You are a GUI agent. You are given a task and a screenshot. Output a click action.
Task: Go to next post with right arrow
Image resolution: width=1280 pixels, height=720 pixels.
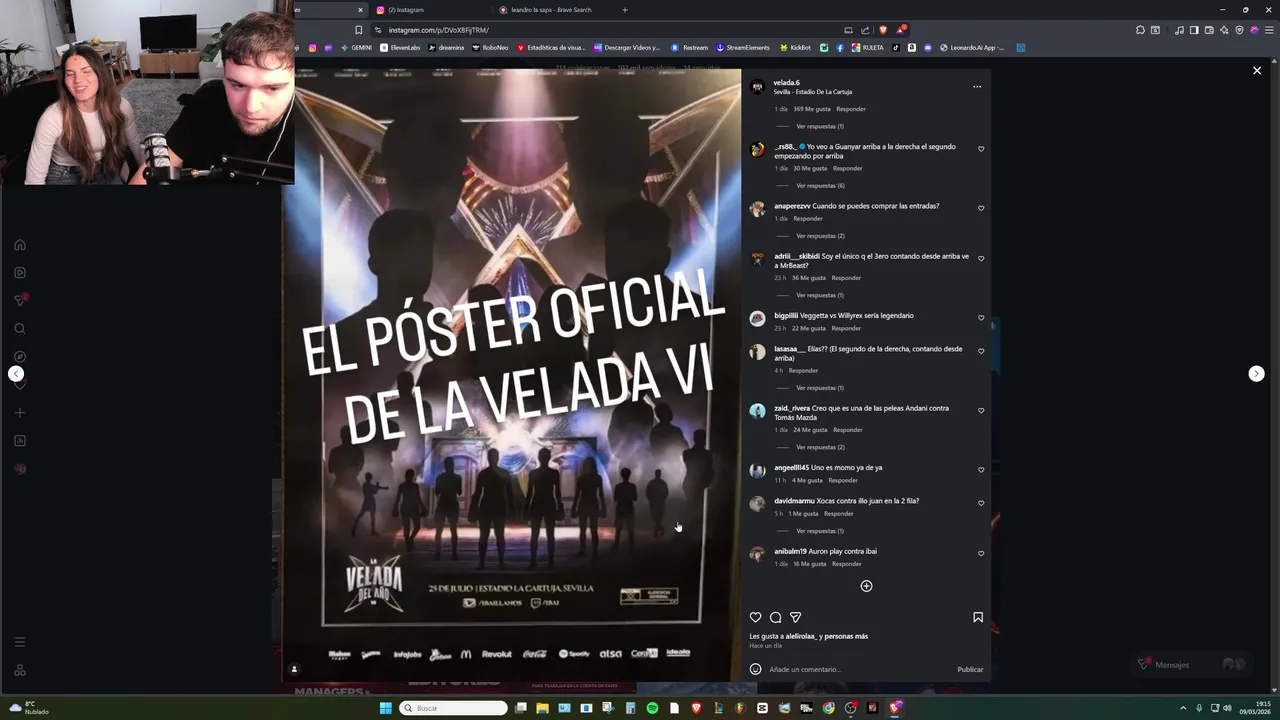coord(1256,373)
